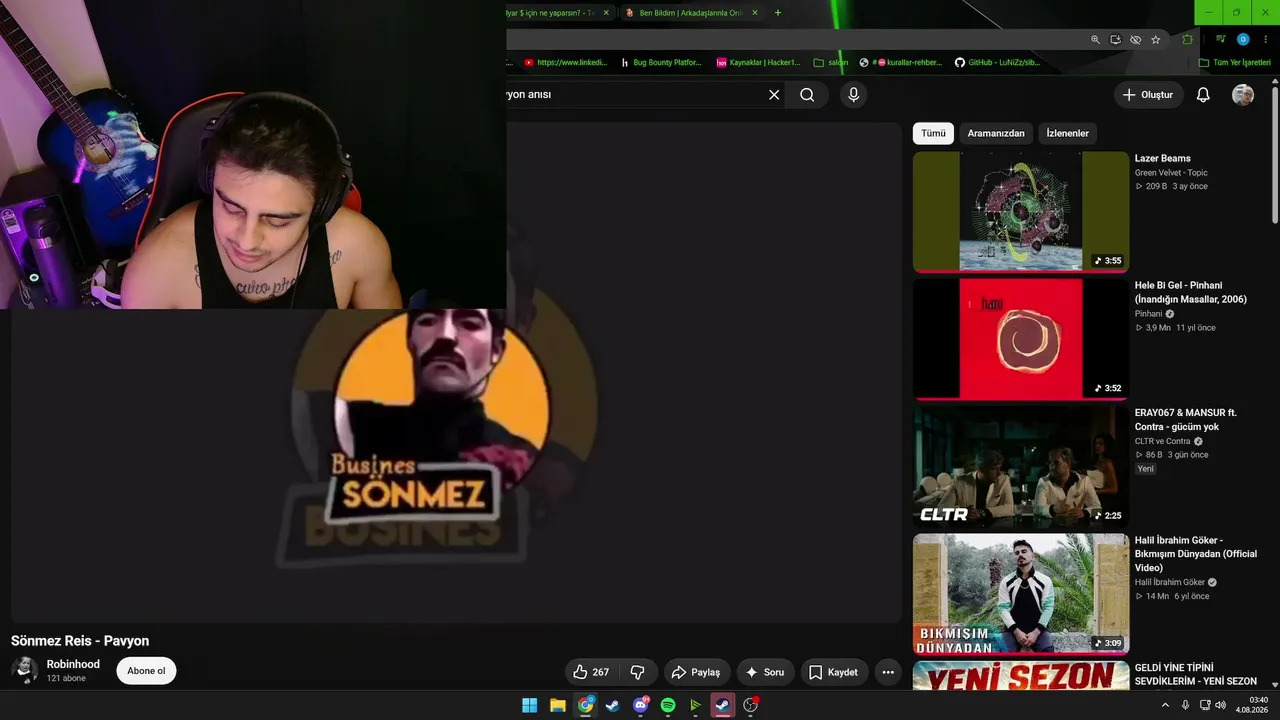Click the volume icon in system tray
This screenshot has width=1280, height=720.
click(x=1220, y=705)
